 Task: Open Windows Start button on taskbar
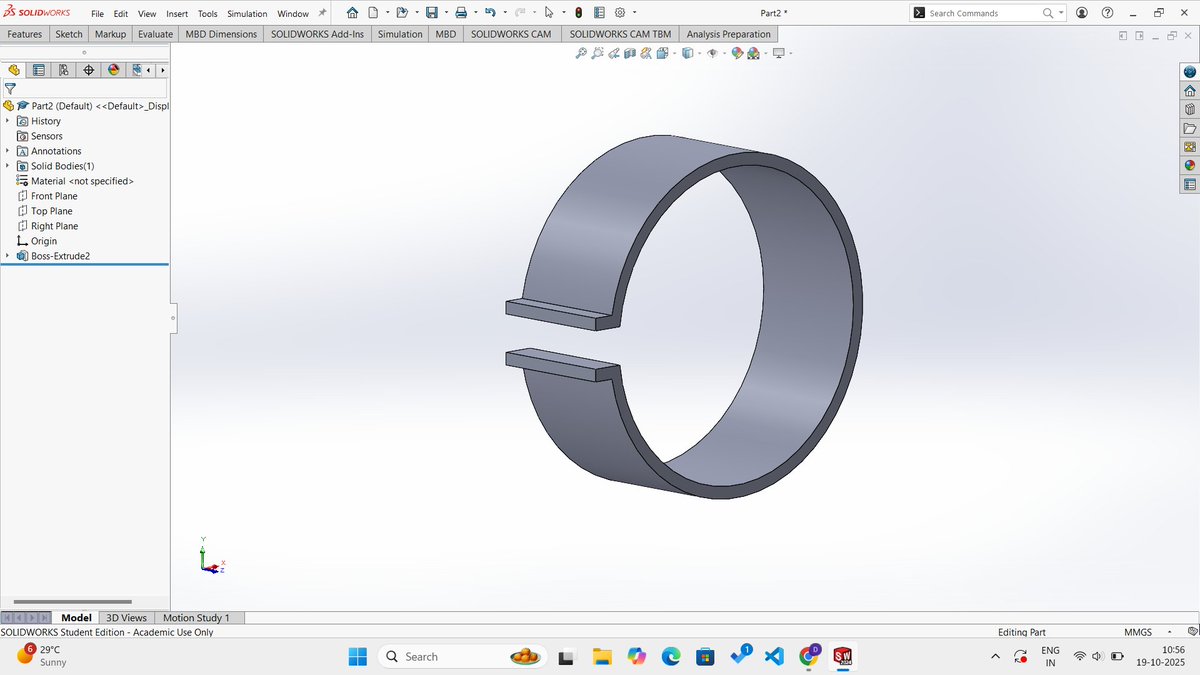coord(358,656)
